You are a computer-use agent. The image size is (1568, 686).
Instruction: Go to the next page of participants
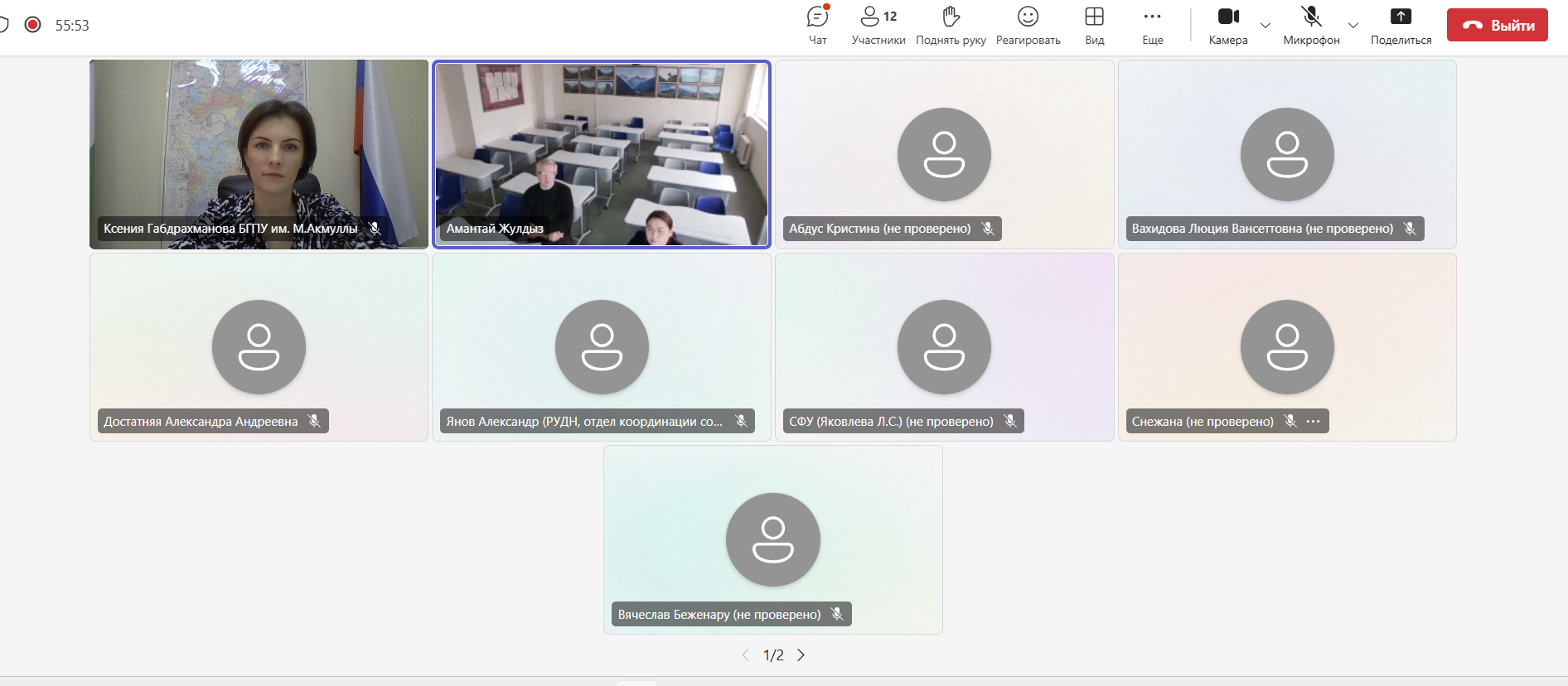pyautogui.click(x=801, y=655)
